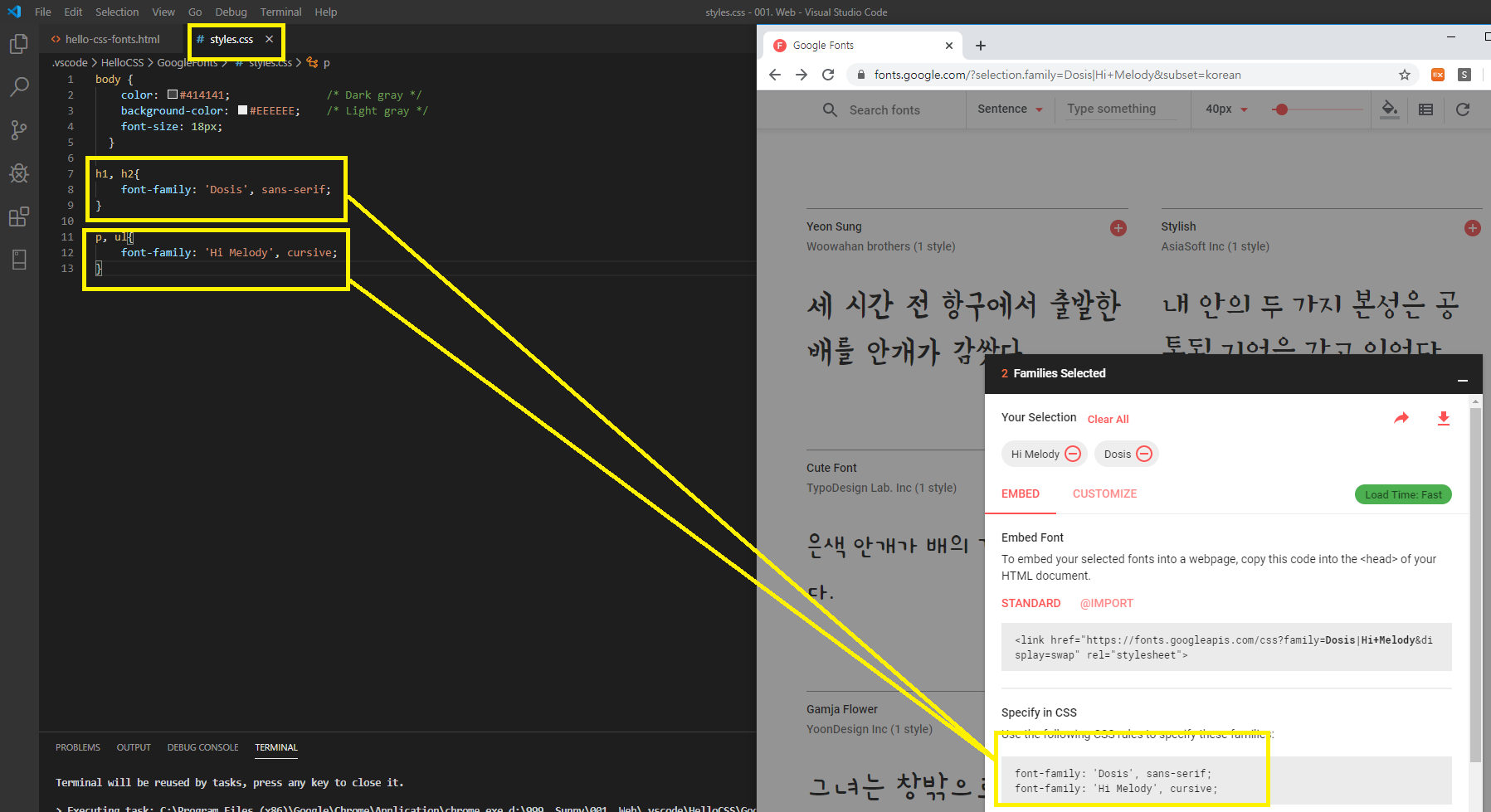This screenshot has height=812, width=1491.
Task: Click the reset refresh icon in Google Fonts toolbar
Action: (x=1463, y=109)
